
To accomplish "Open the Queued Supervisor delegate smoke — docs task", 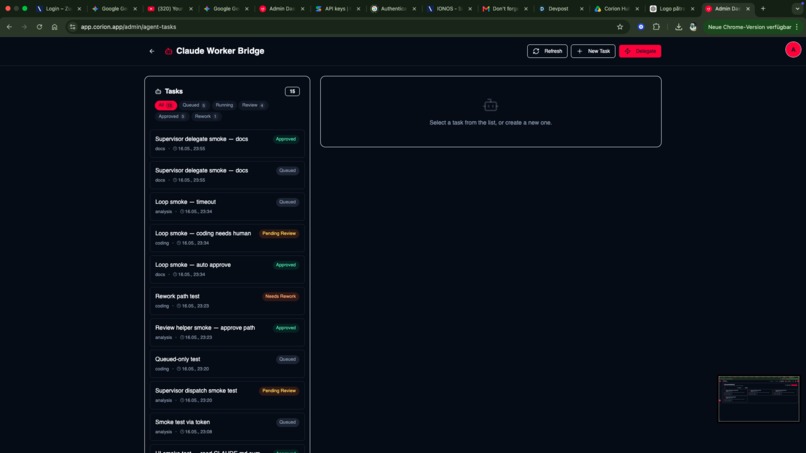I will [227, 175].
